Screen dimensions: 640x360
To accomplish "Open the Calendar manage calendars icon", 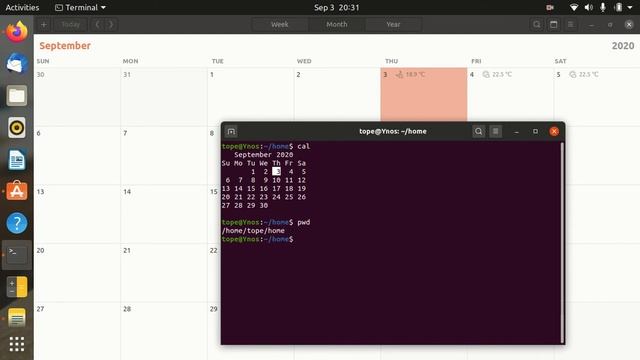I will pyautogui.click(x=553, y=24).
